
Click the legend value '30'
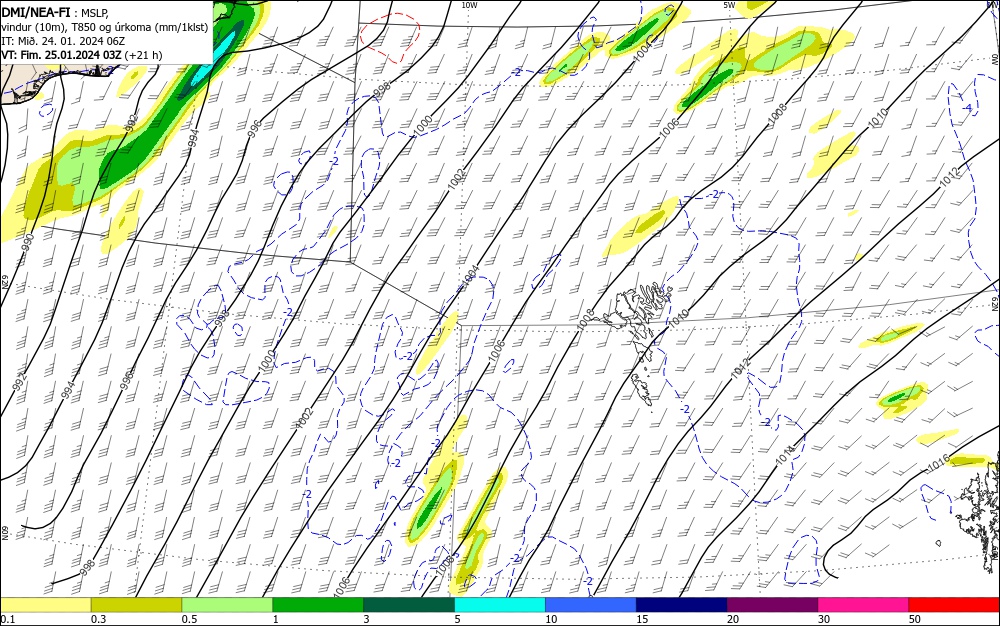pos(824,619)
